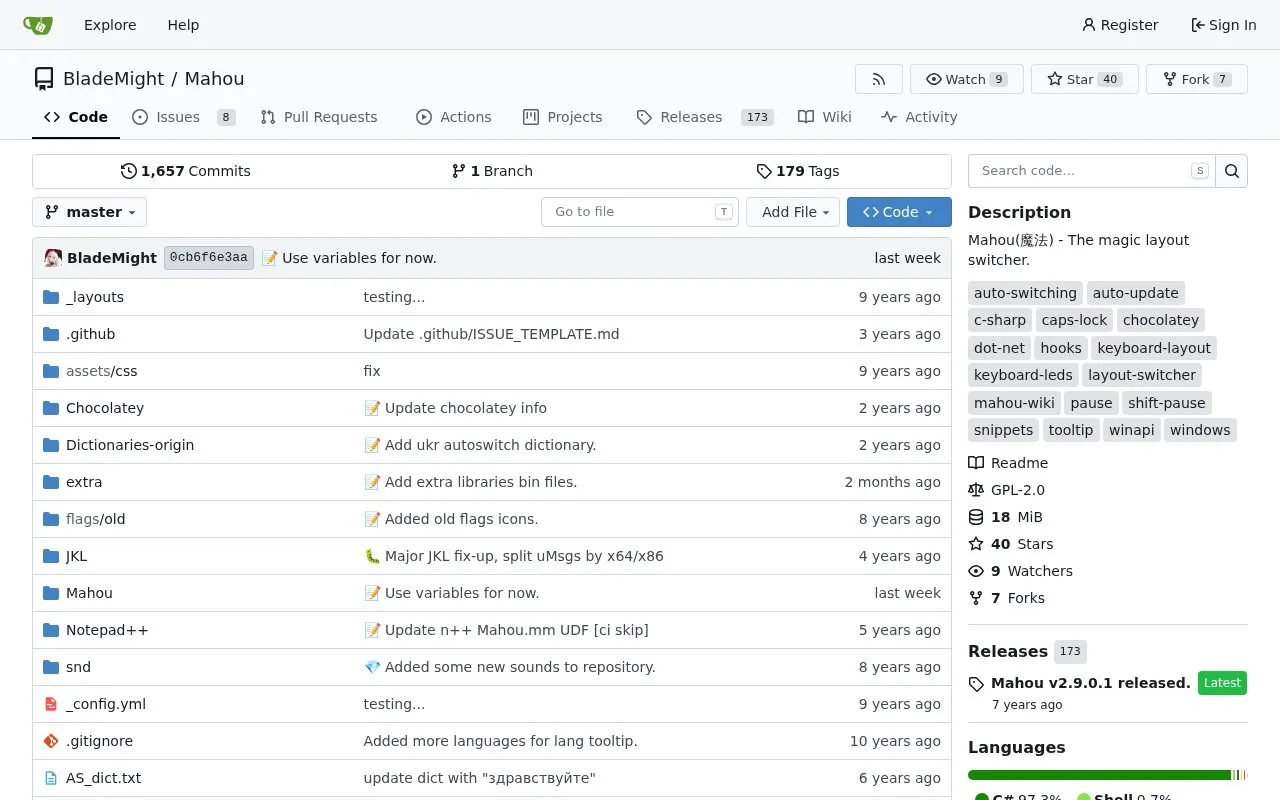Open the Wiki tab
The width and height of the screenshot is (1280, 800).
coord(825,117)
